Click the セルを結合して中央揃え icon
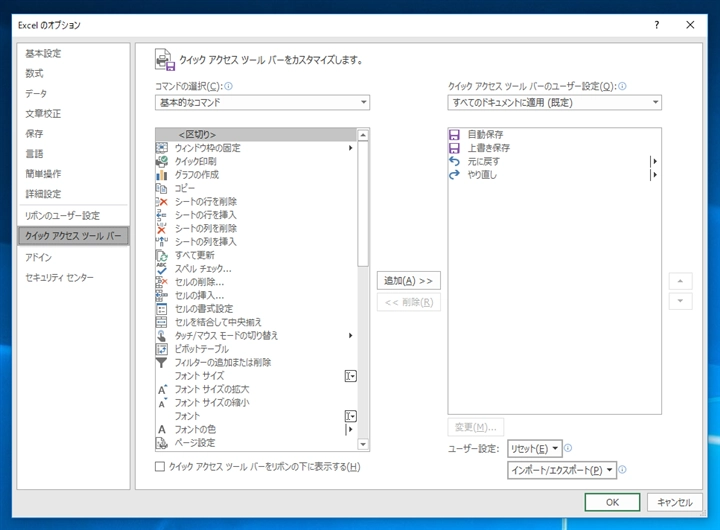The image size is (720, 530). click(x=162, y=322)
